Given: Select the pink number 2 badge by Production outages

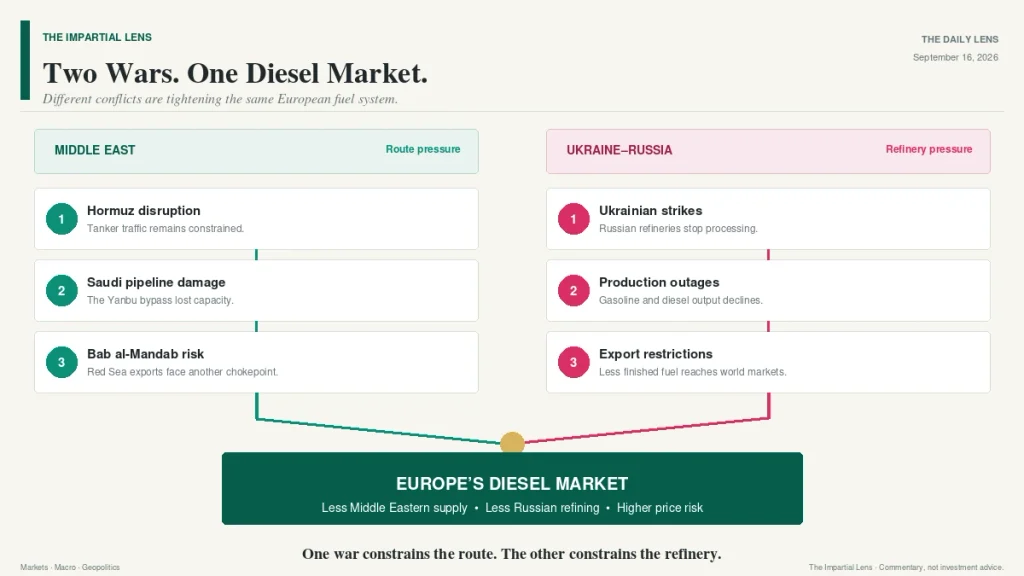Looking at the screenshot, I should pyautogui.click(x=573, y=291).
